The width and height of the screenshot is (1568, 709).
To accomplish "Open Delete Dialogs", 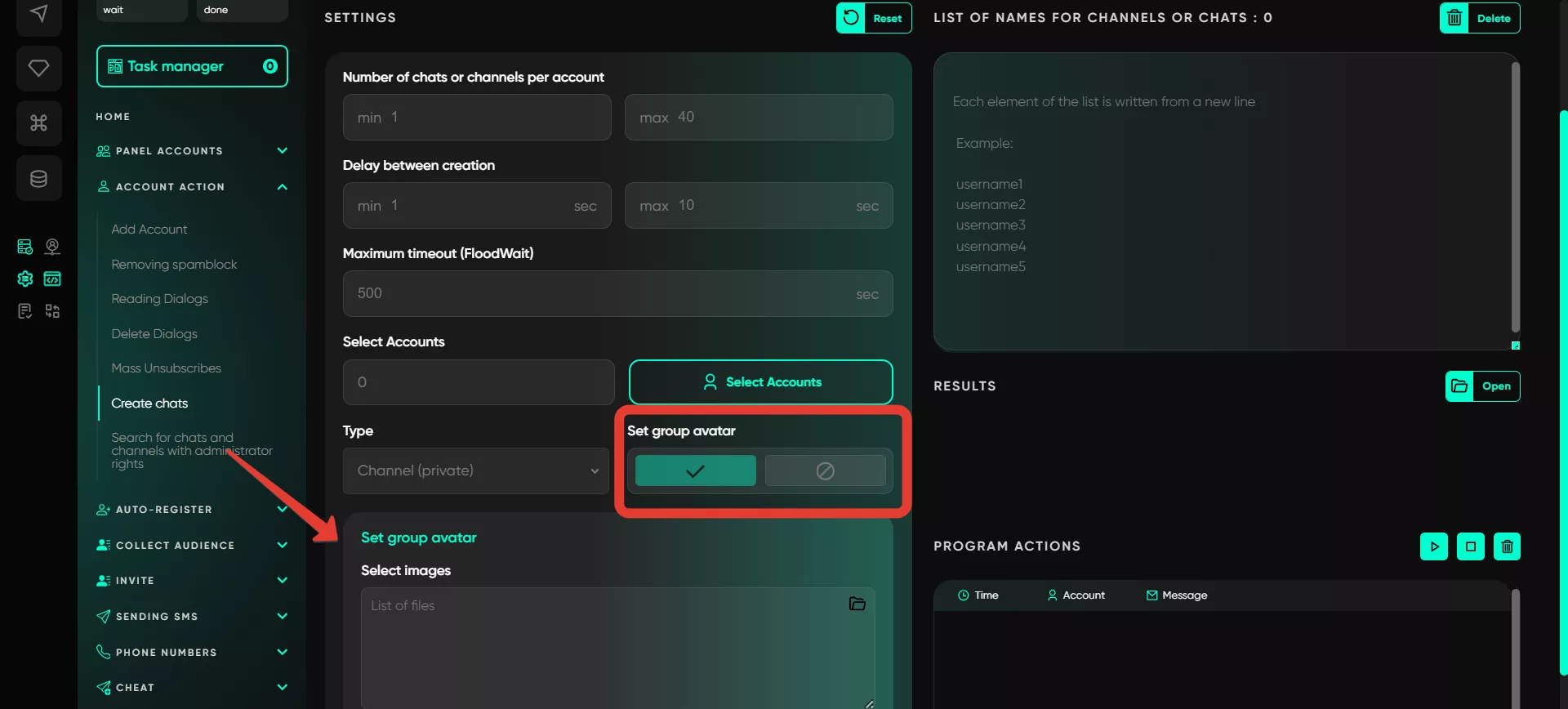I will (154, 334).
